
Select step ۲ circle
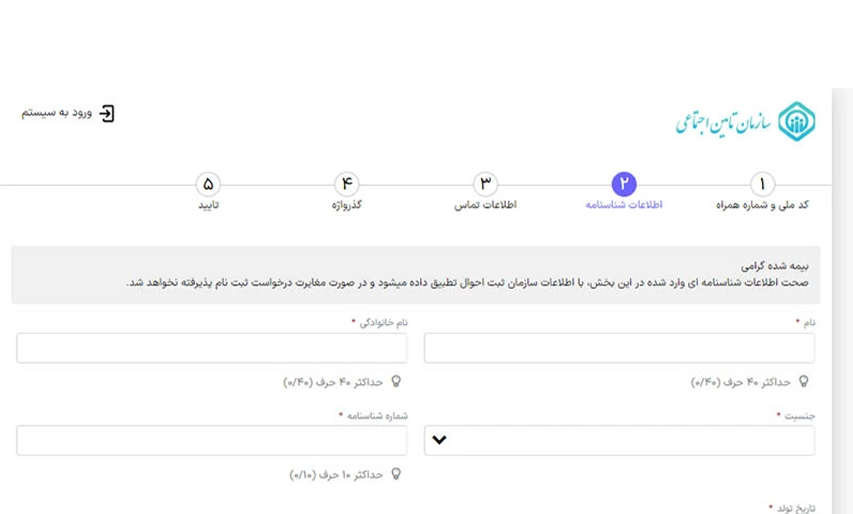pos(624,184)
